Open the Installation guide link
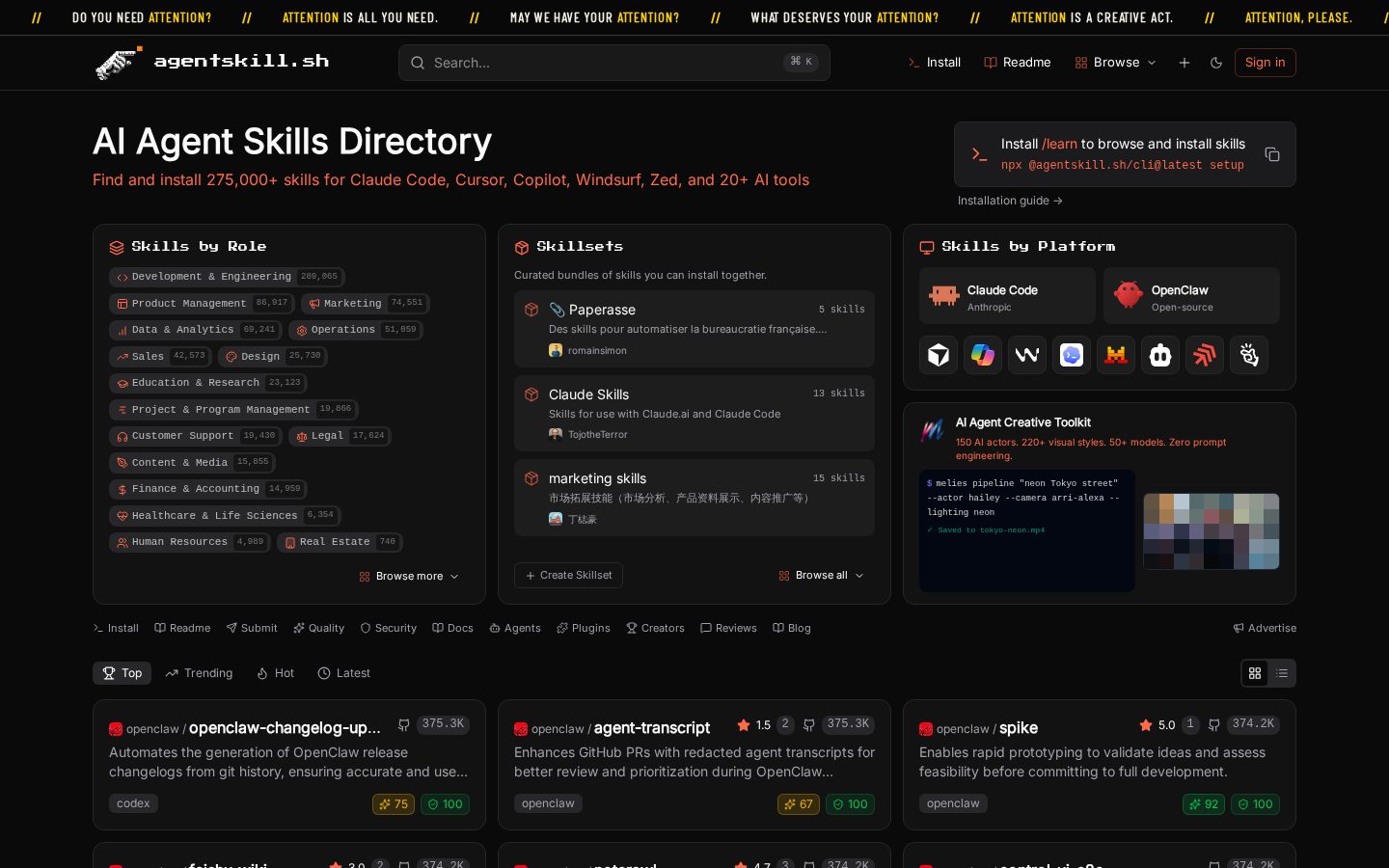This screenshot has height=868, width=1389. coord(1010,201)
